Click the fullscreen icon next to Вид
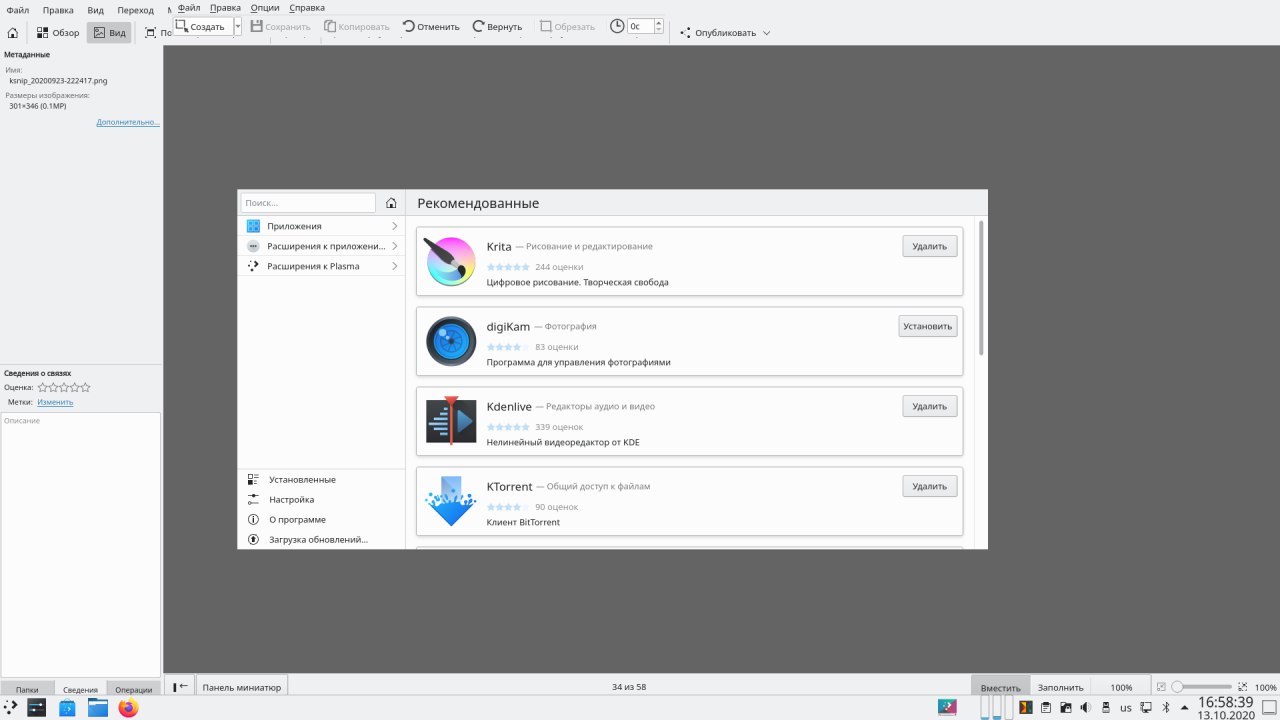Viewport: 1280px width, 720px height. [151, 33]
